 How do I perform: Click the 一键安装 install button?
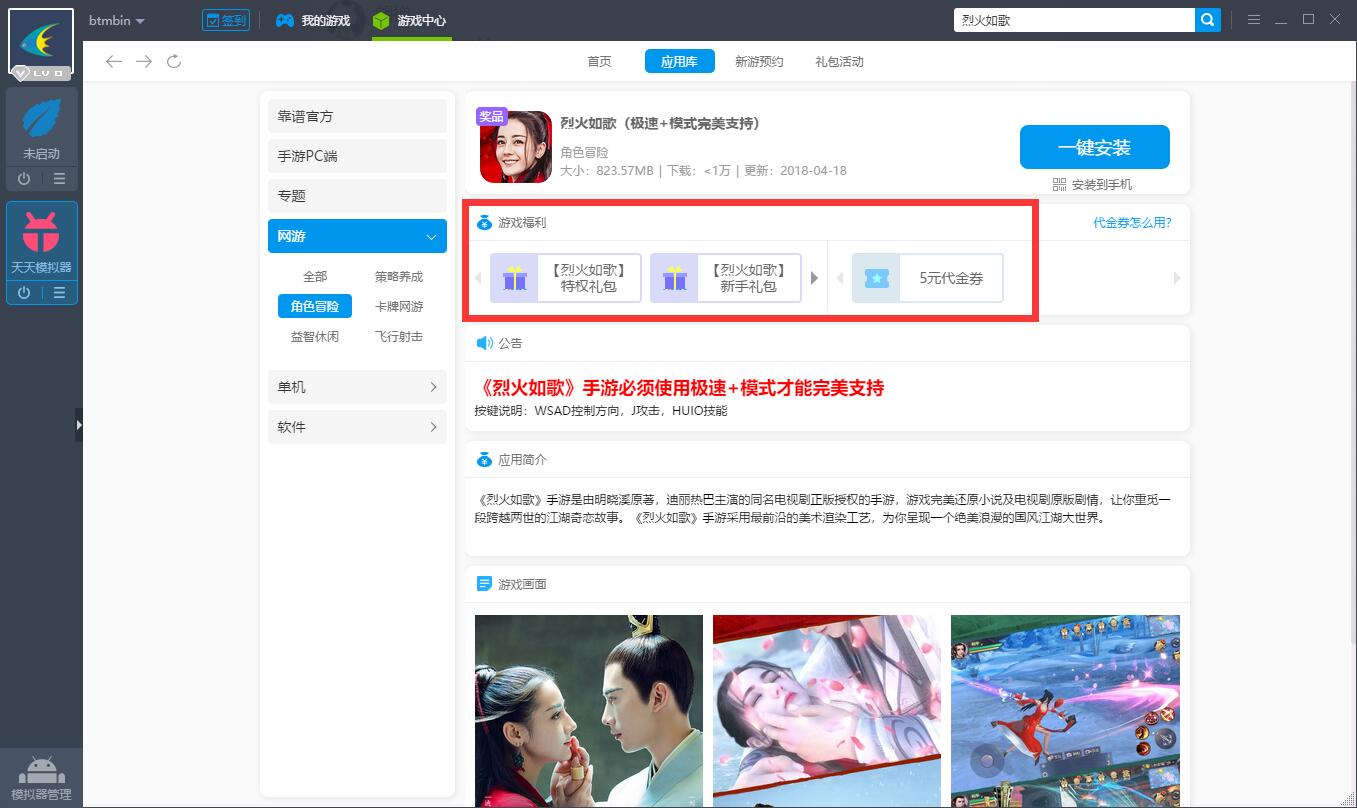(x=1095, y=147)
